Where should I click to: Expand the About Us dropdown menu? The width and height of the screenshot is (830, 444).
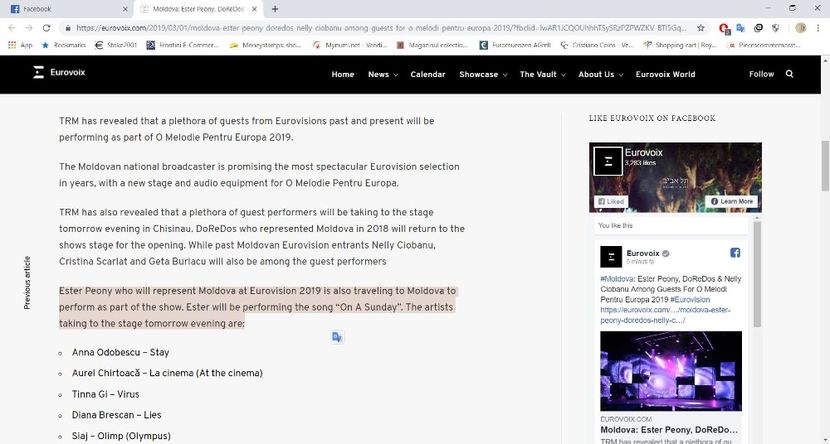click(600, 75)
